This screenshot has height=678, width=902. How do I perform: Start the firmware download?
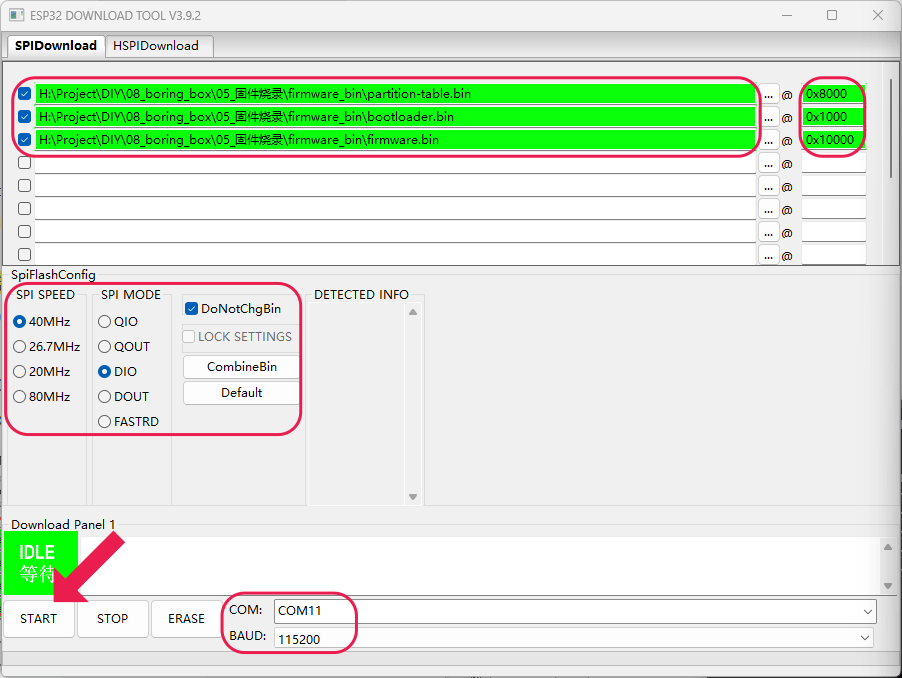click(39, 619)
